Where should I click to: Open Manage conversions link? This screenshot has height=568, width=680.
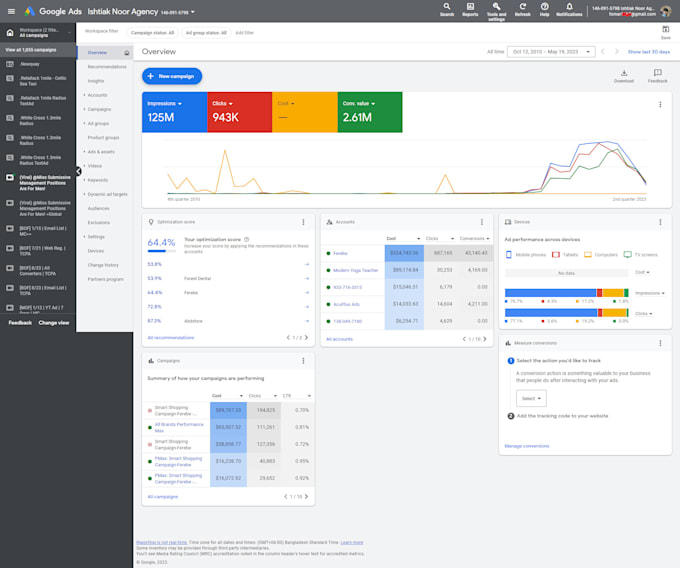(x=526, y=446)
